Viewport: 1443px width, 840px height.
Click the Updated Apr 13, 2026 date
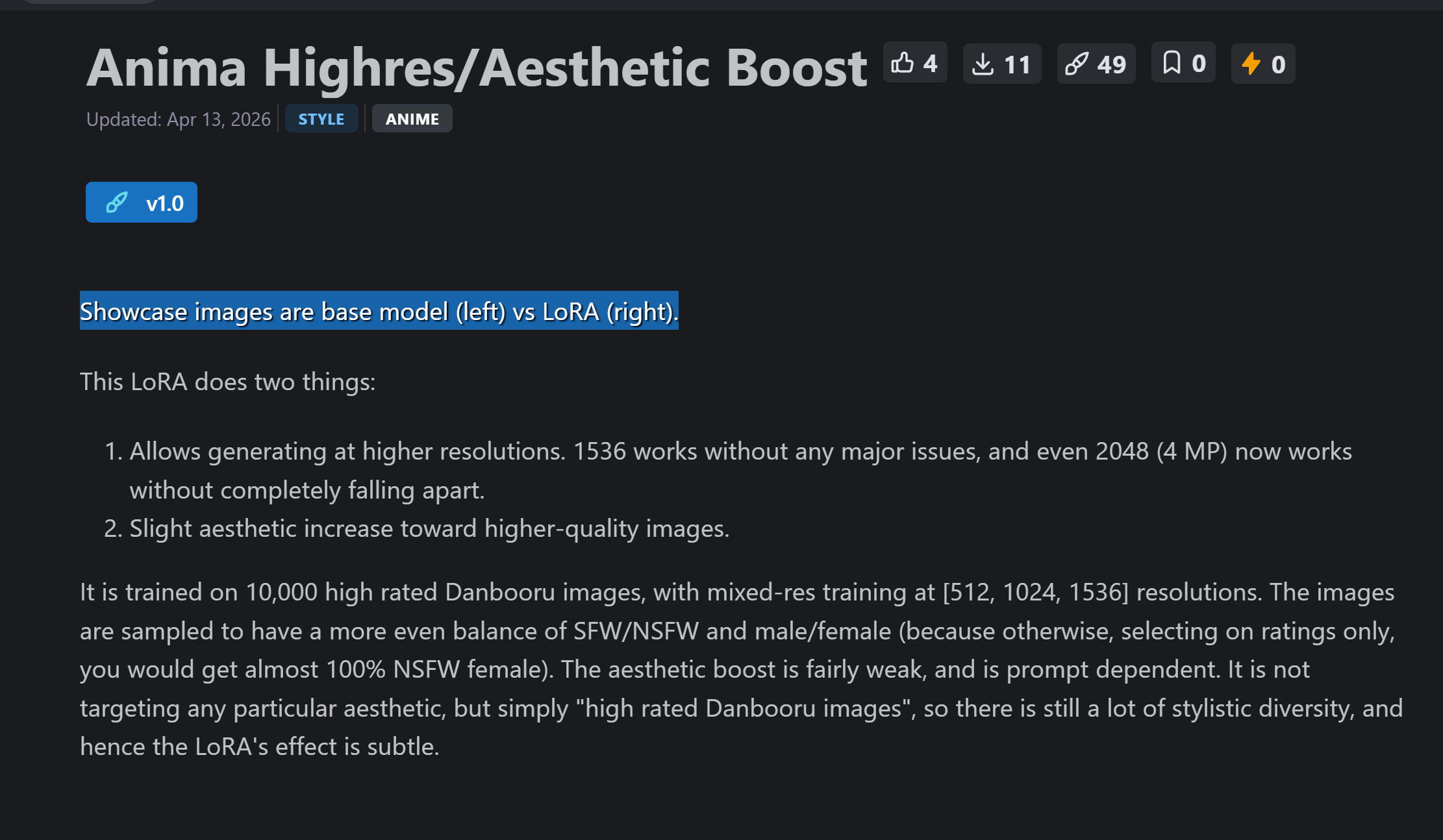179,119
